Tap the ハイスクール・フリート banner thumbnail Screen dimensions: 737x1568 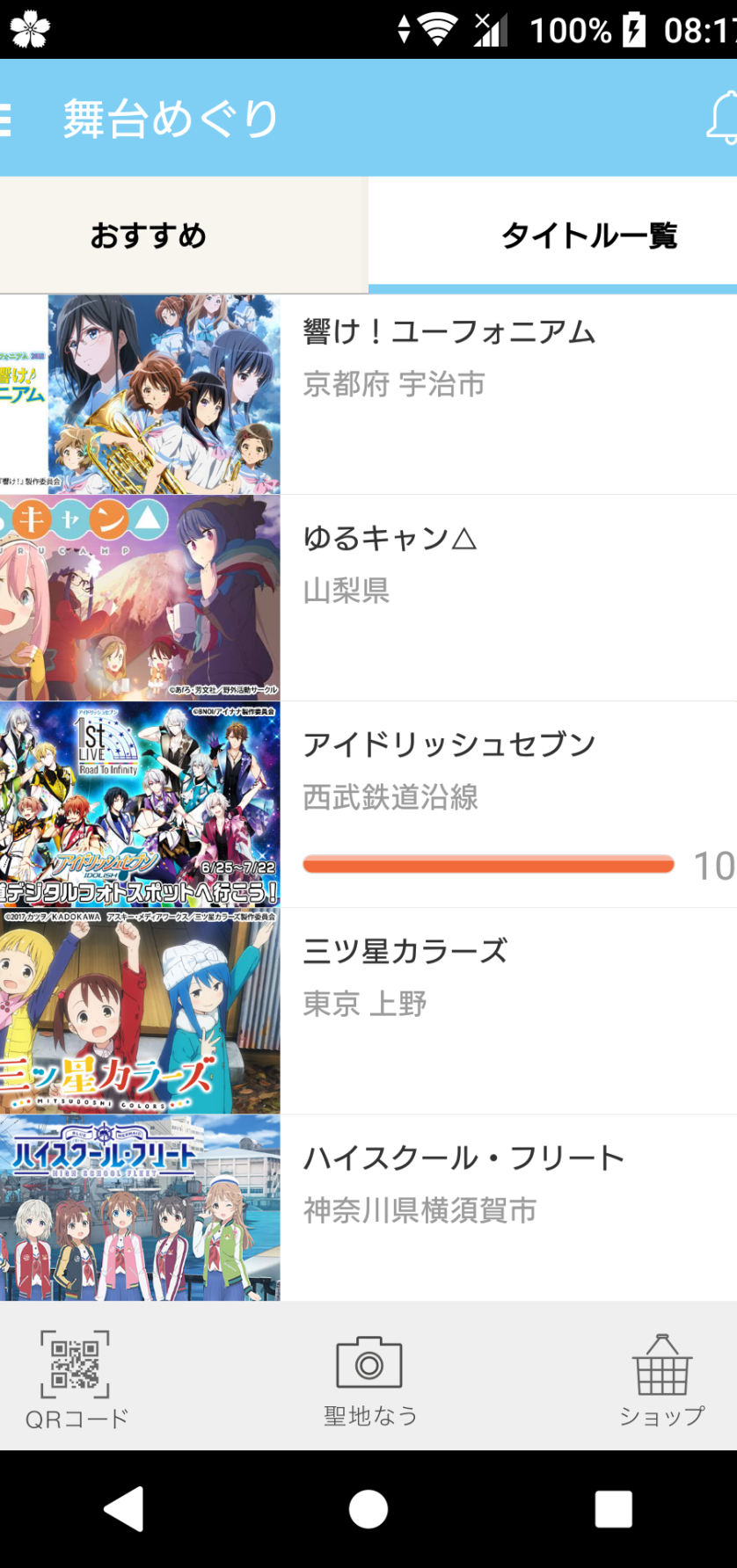140,1208
